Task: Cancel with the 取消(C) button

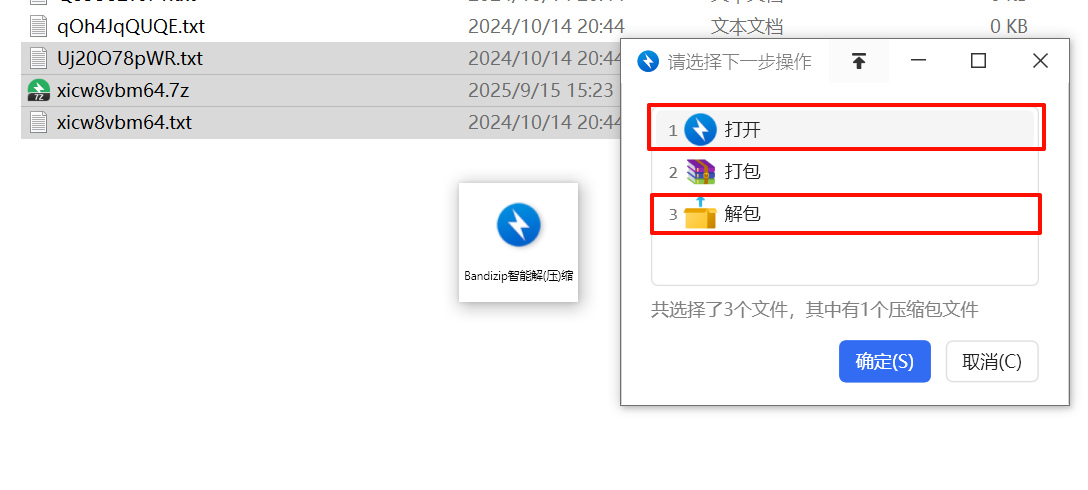Action: 992,361
